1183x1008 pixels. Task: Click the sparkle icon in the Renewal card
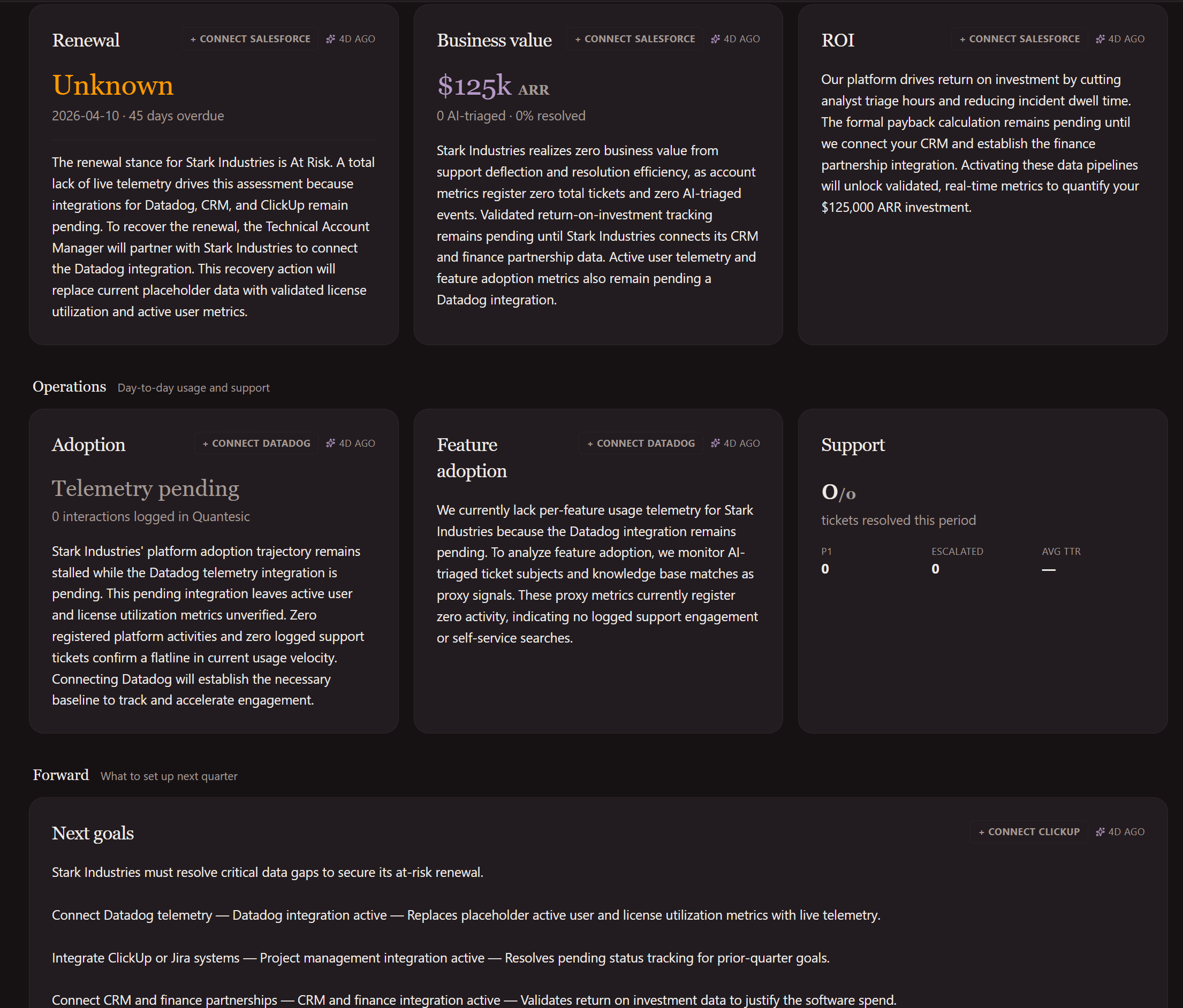point(331,39)
